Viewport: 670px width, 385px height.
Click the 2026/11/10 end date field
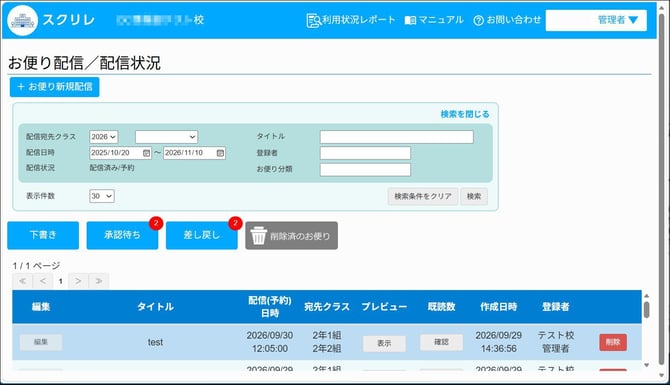tap(194, 153)
